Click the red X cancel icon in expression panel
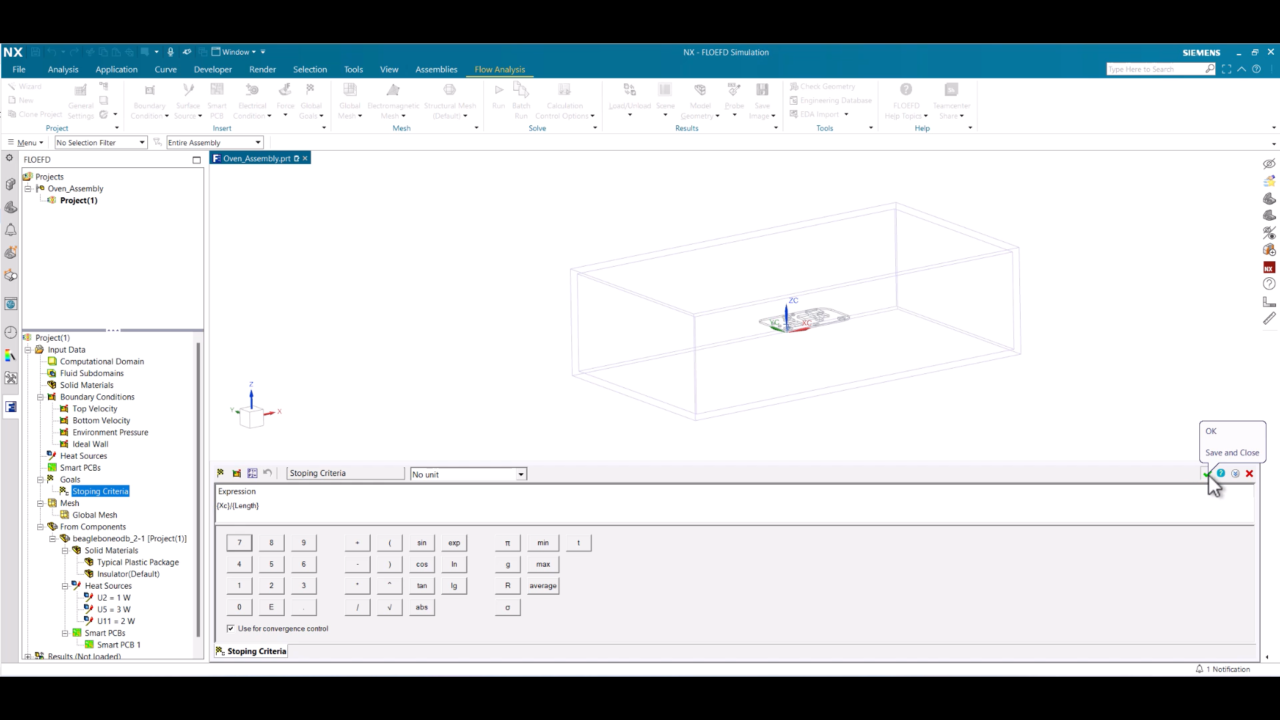Viewport: 1280px width, 720px height. (1249, 474)
